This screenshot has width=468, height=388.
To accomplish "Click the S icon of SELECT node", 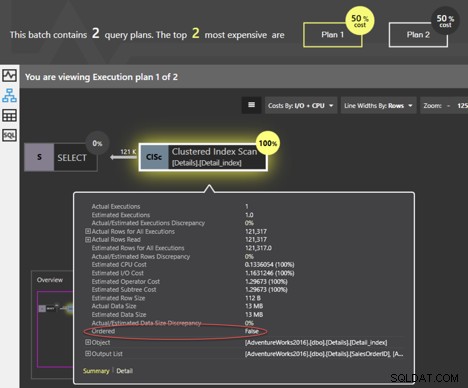I will (39, 157).
